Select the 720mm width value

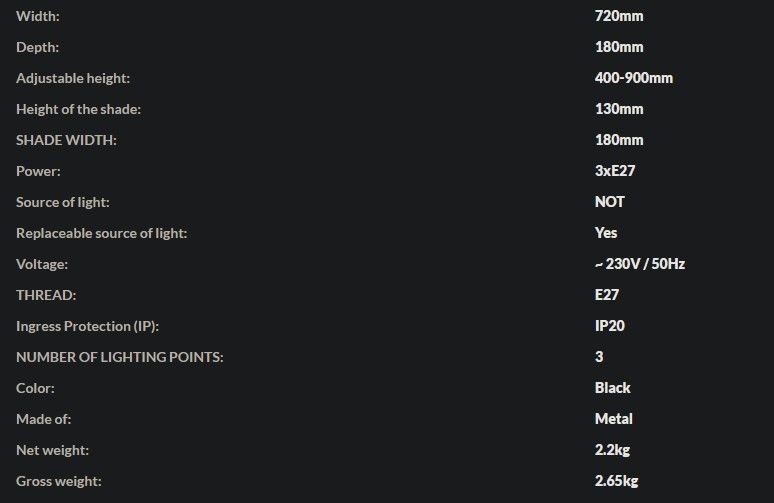(x=619, y=16)
